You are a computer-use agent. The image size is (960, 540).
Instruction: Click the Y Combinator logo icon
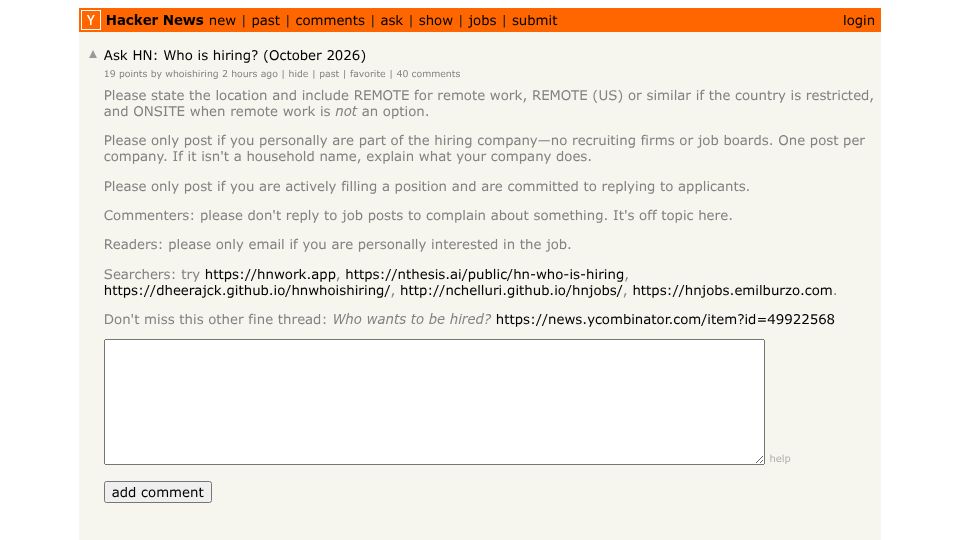pos(91,20)
